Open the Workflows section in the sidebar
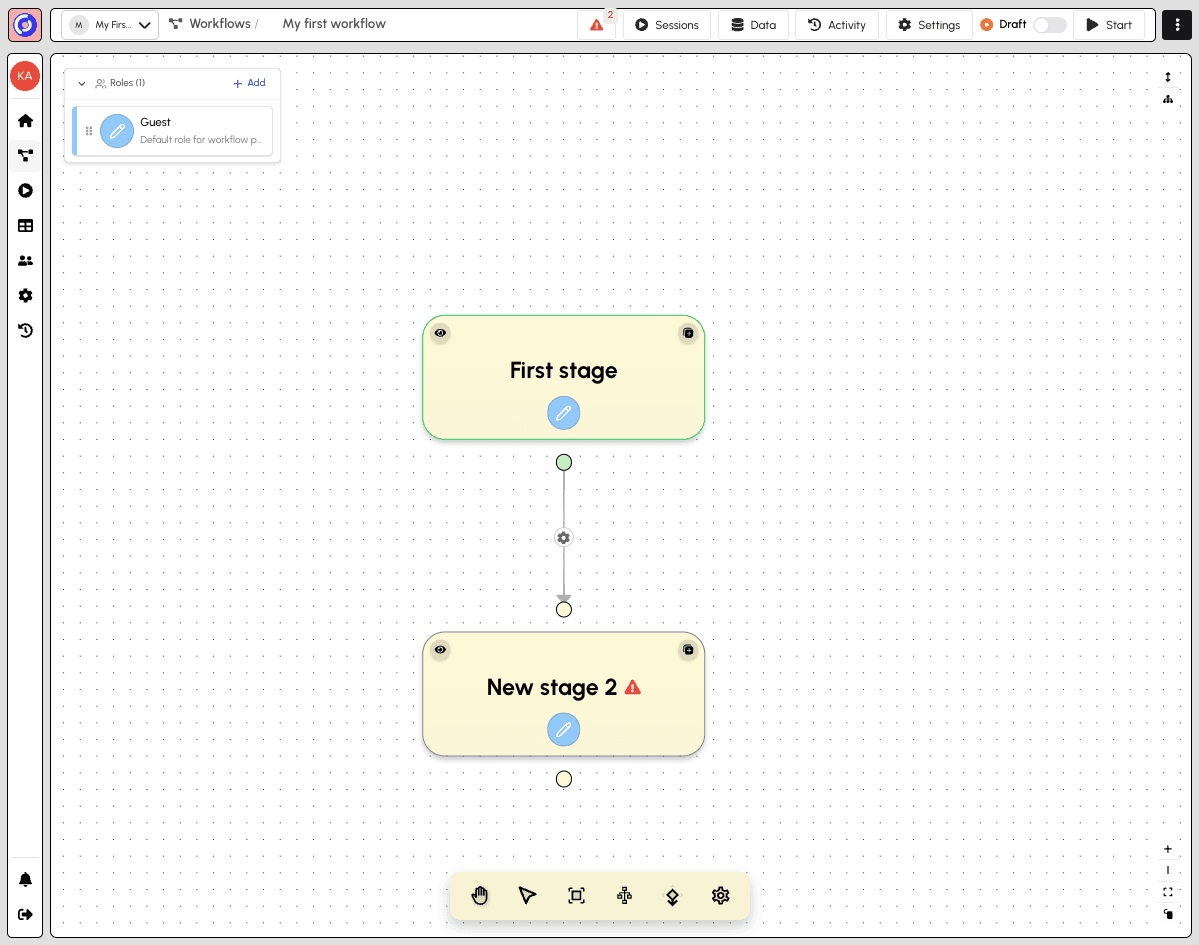The image size is (1199, 945). point(25,155)
